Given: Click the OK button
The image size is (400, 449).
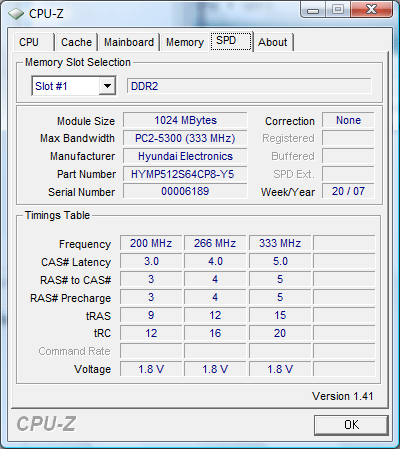Looking at the screenshot, I should pos(351,425).
